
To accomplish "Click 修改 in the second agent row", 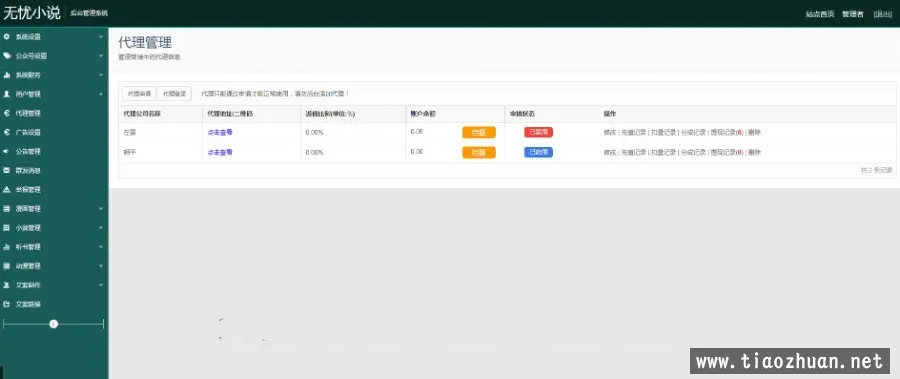I will click(610, 153).
